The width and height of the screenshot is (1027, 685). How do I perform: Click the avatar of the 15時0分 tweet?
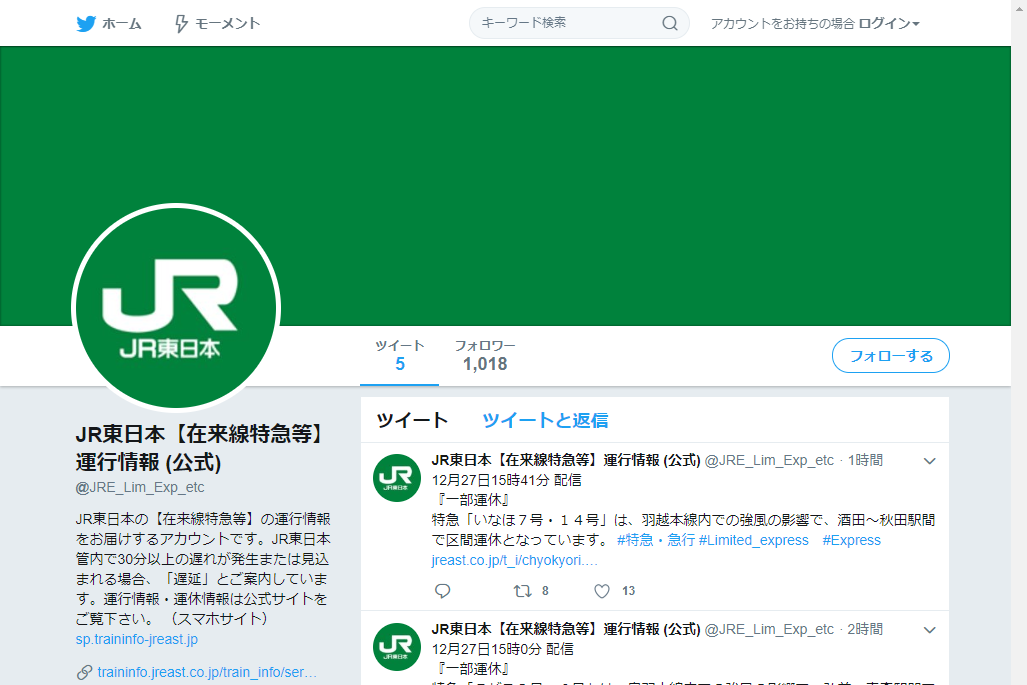click(397, 647)
